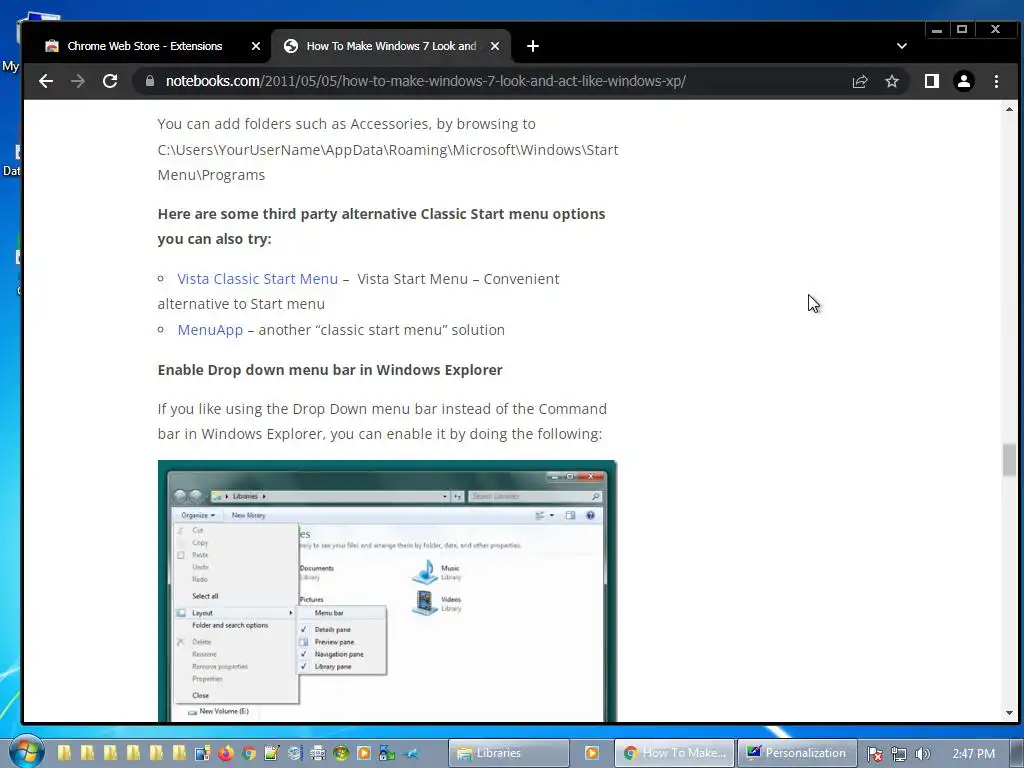Click the scrollbar down arrow

click(x=1010, y=713)
